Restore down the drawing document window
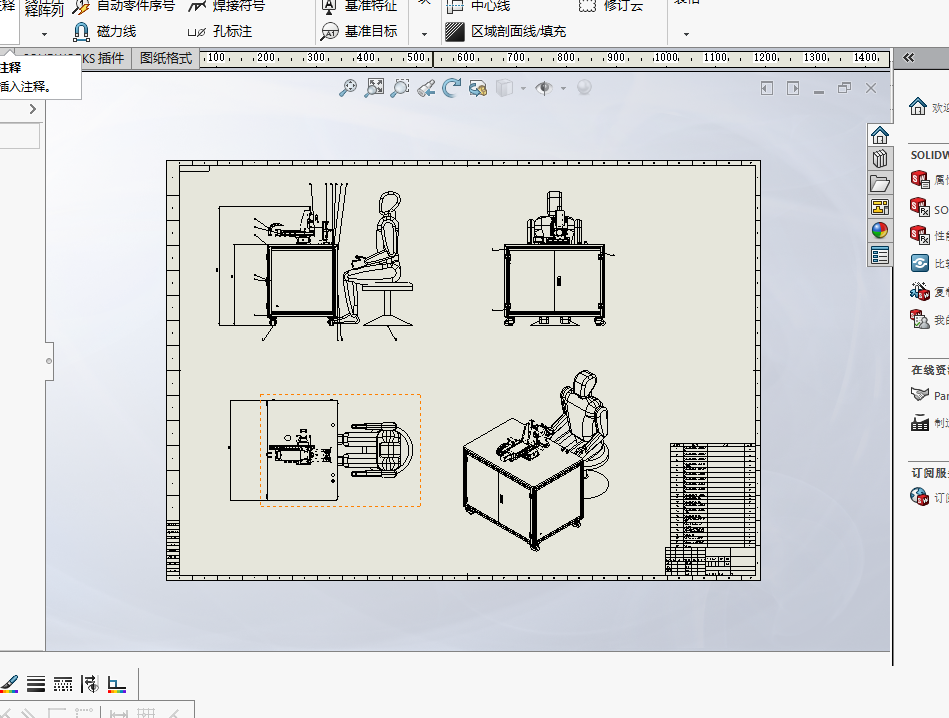 (844, 88)
